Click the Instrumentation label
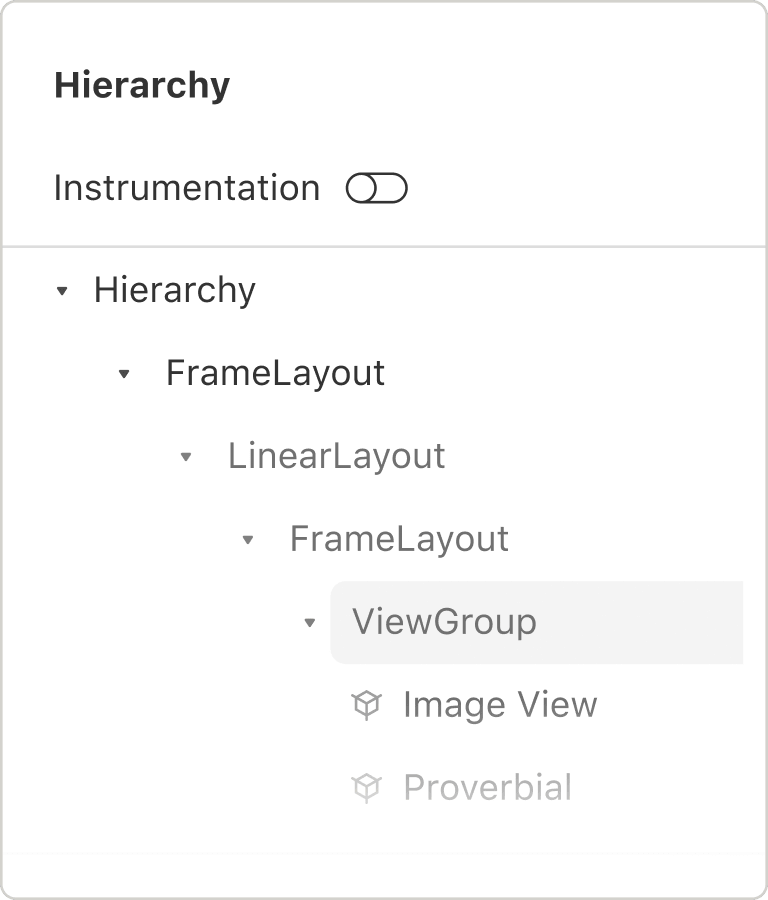The width and height of the screenshot is (768, 900). (186, 187)
